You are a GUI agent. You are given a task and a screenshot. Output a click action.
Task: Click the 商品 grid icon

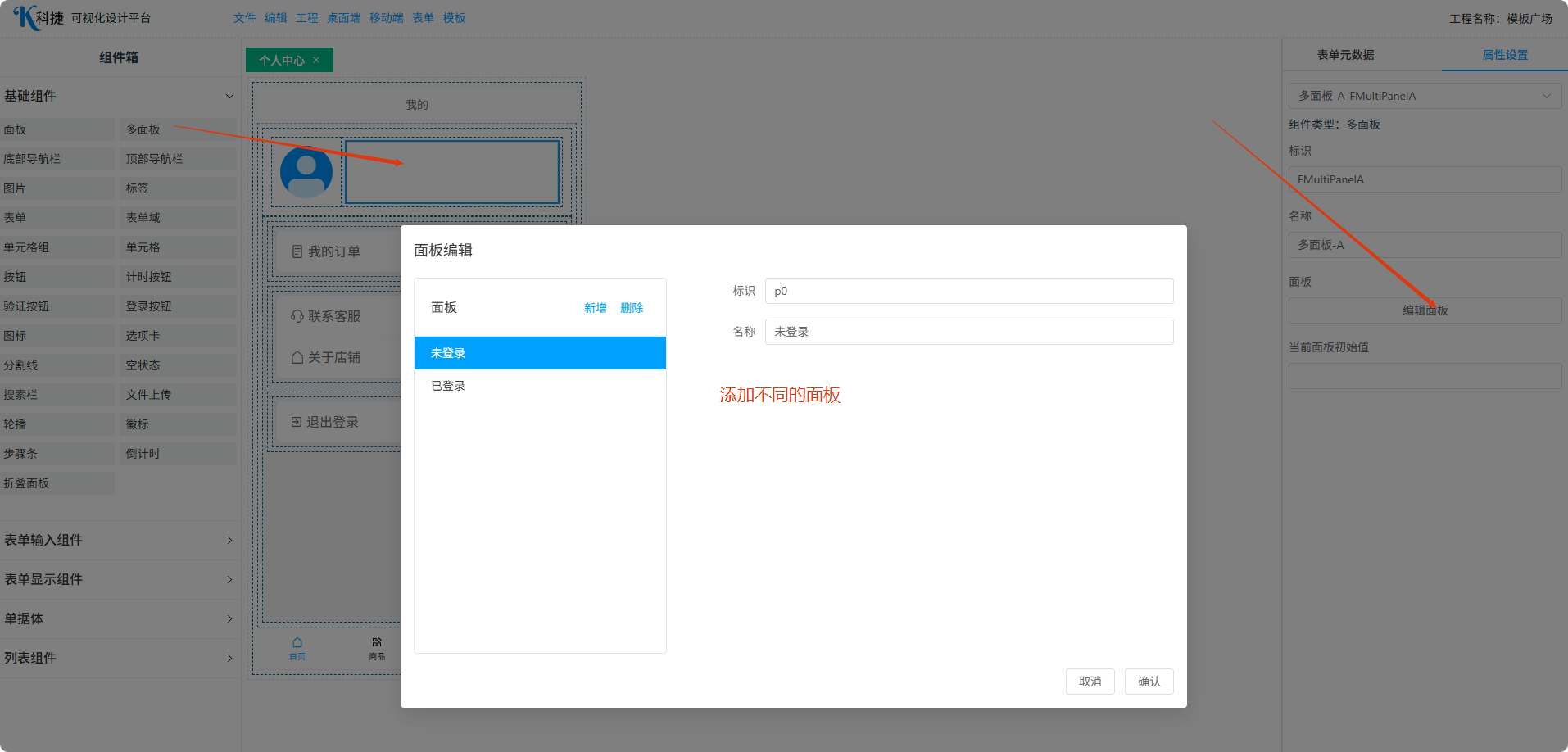(x=377, y=643)
